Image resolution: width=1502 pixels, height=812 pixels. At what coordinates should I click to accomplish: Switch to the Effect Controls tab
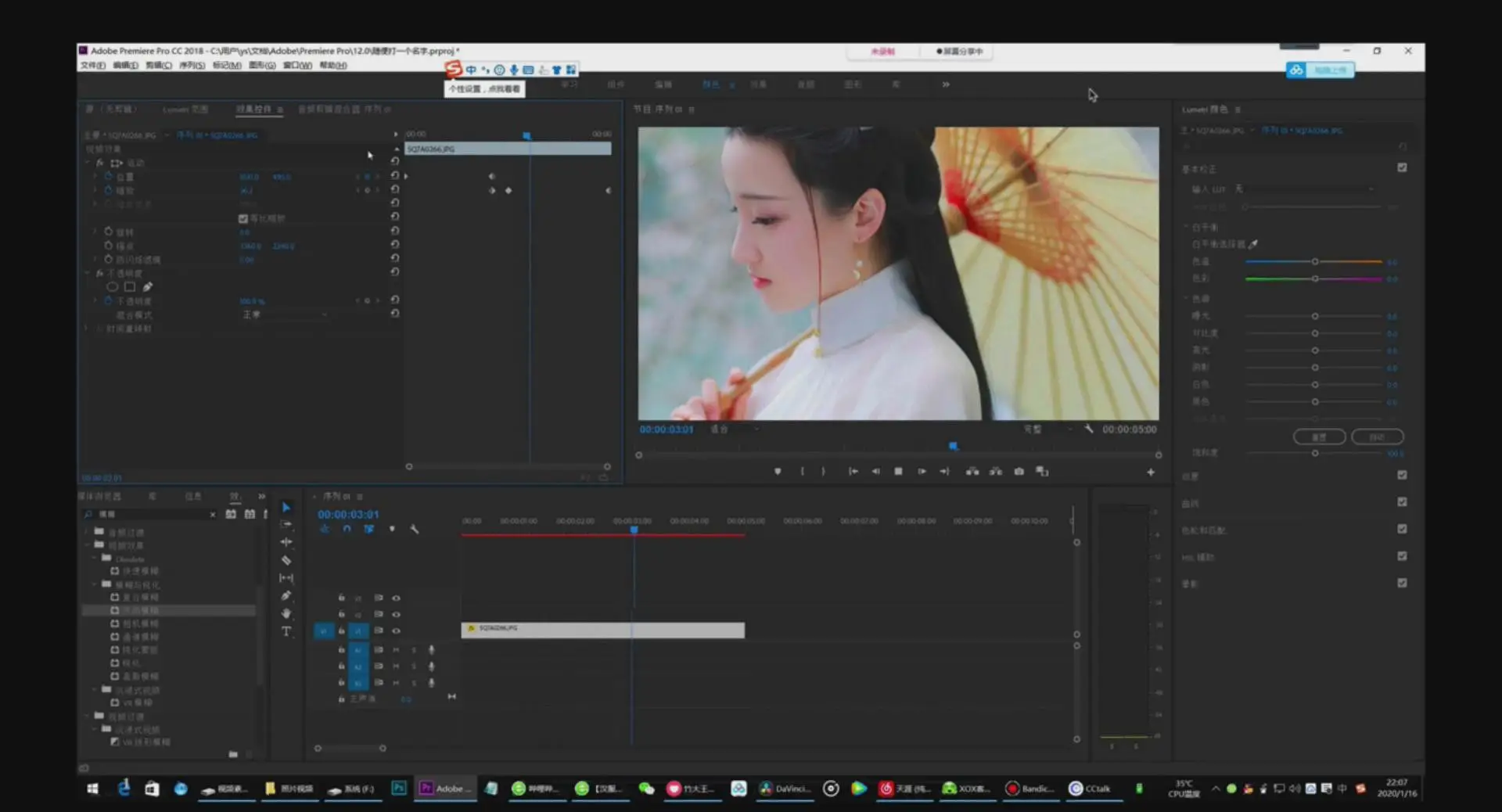point(254,110)
